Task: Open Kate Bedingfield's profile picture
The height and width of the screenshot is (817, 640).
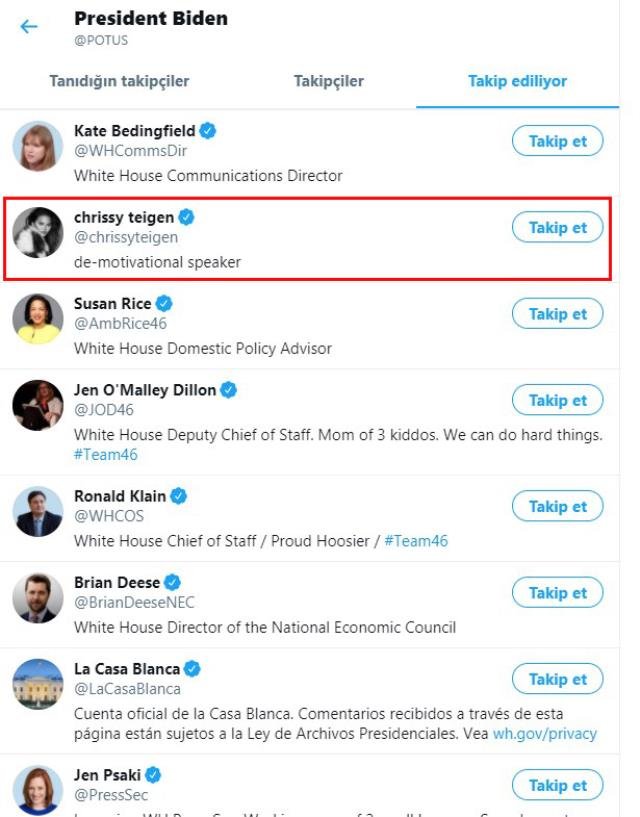Action: coord(38,146)
